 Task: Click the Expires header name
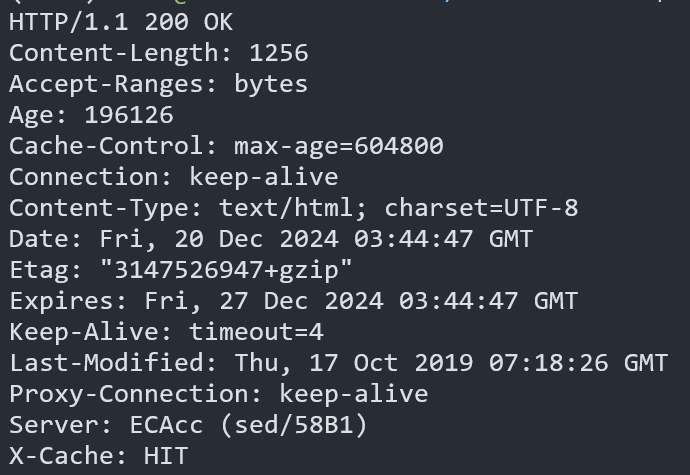tap(68, 301)
